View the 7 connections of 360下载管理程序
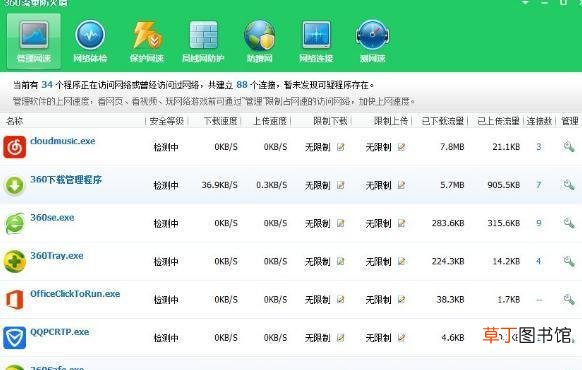The width and height of the screenshot is (582, 370). pyautogui.click(x=539, y=185)
